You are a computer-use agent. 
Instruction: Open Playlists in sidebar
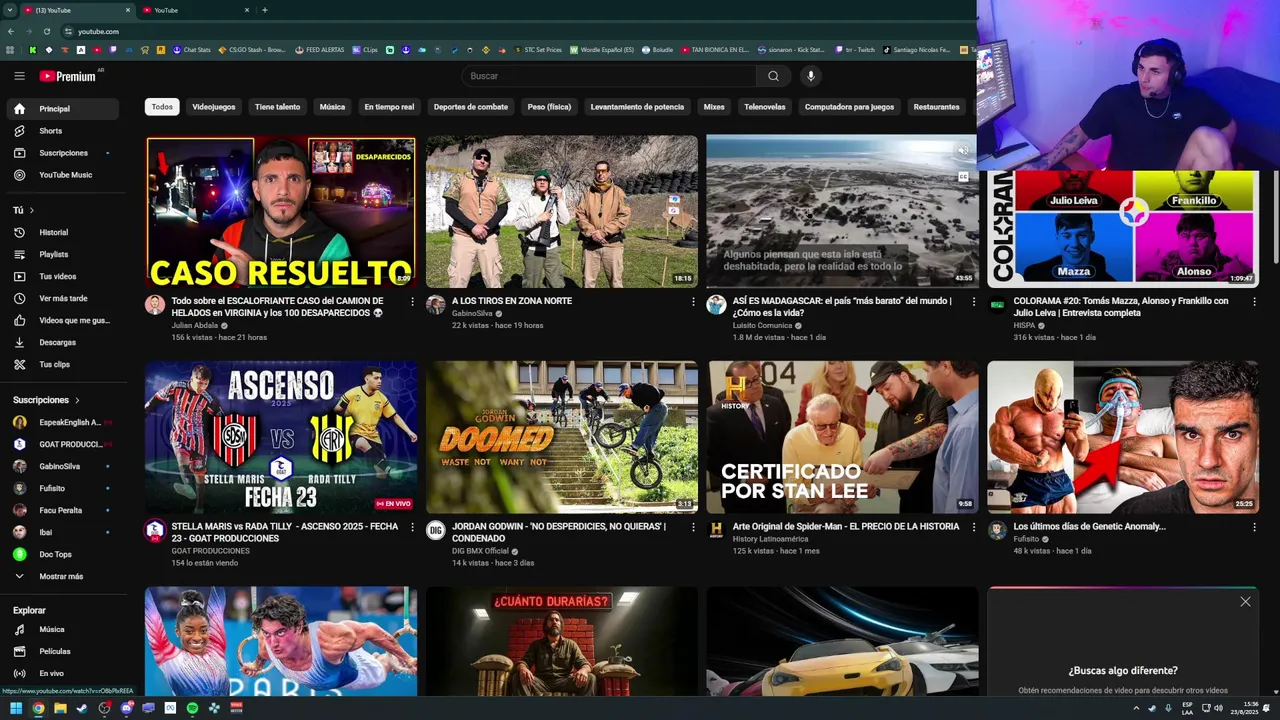coord(64,255)
